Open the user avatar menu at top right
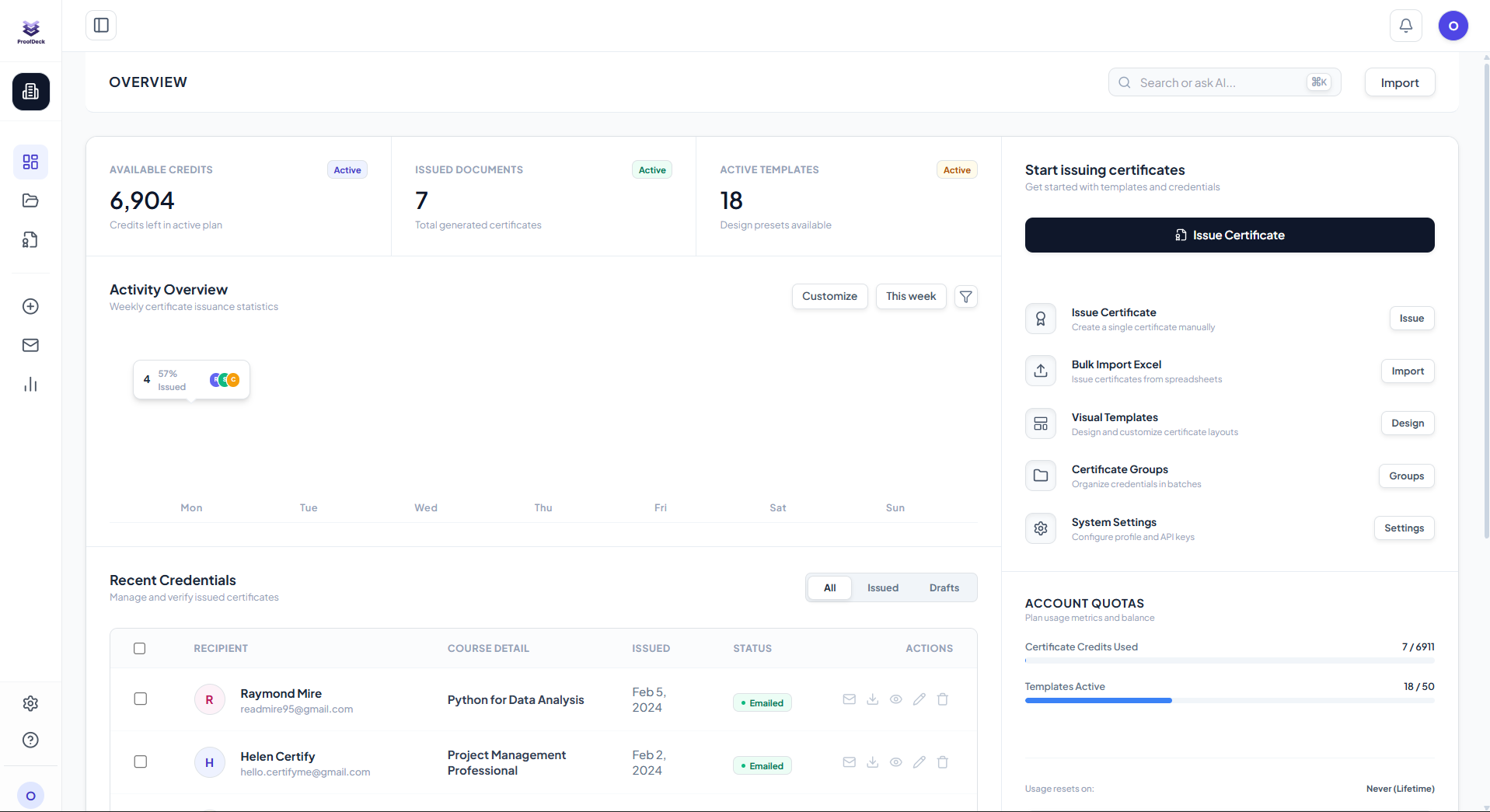Viewport: 1490px width, 812px height. [1453, 26]
